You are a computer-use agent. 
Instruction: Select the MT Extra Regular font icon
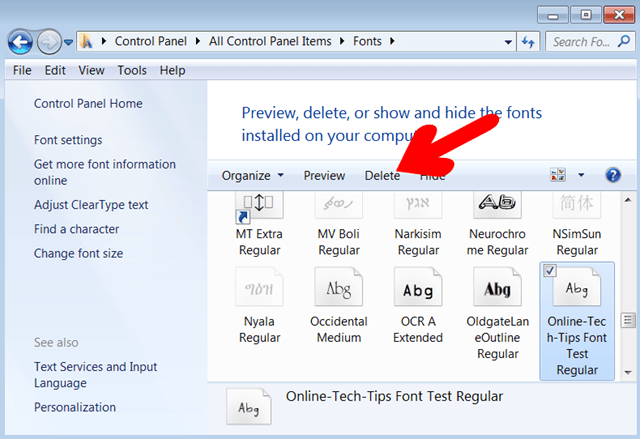point(259,207)
